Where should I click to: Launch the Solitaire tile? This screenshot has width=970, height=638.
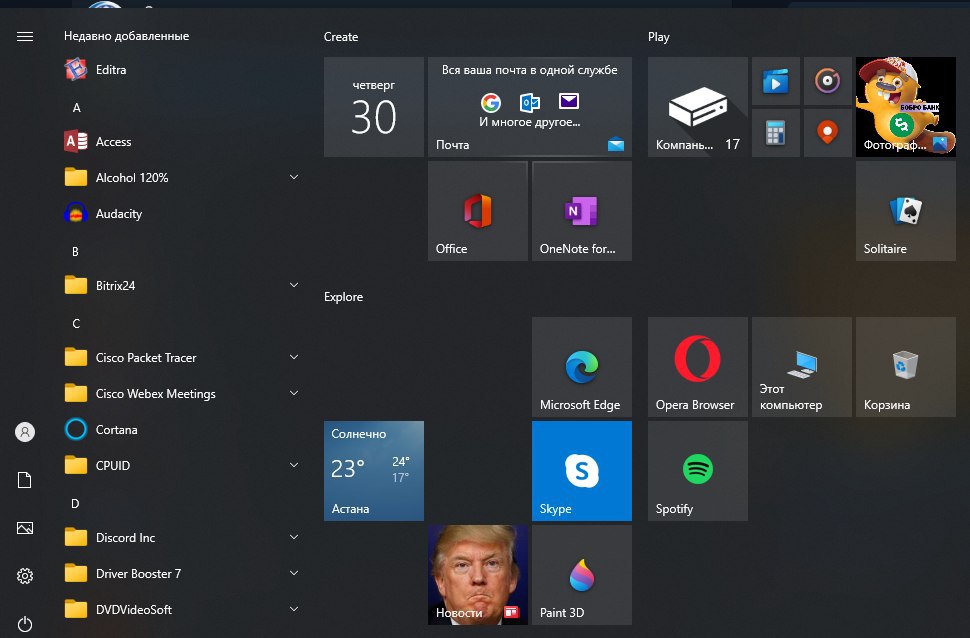coord(906,211)
